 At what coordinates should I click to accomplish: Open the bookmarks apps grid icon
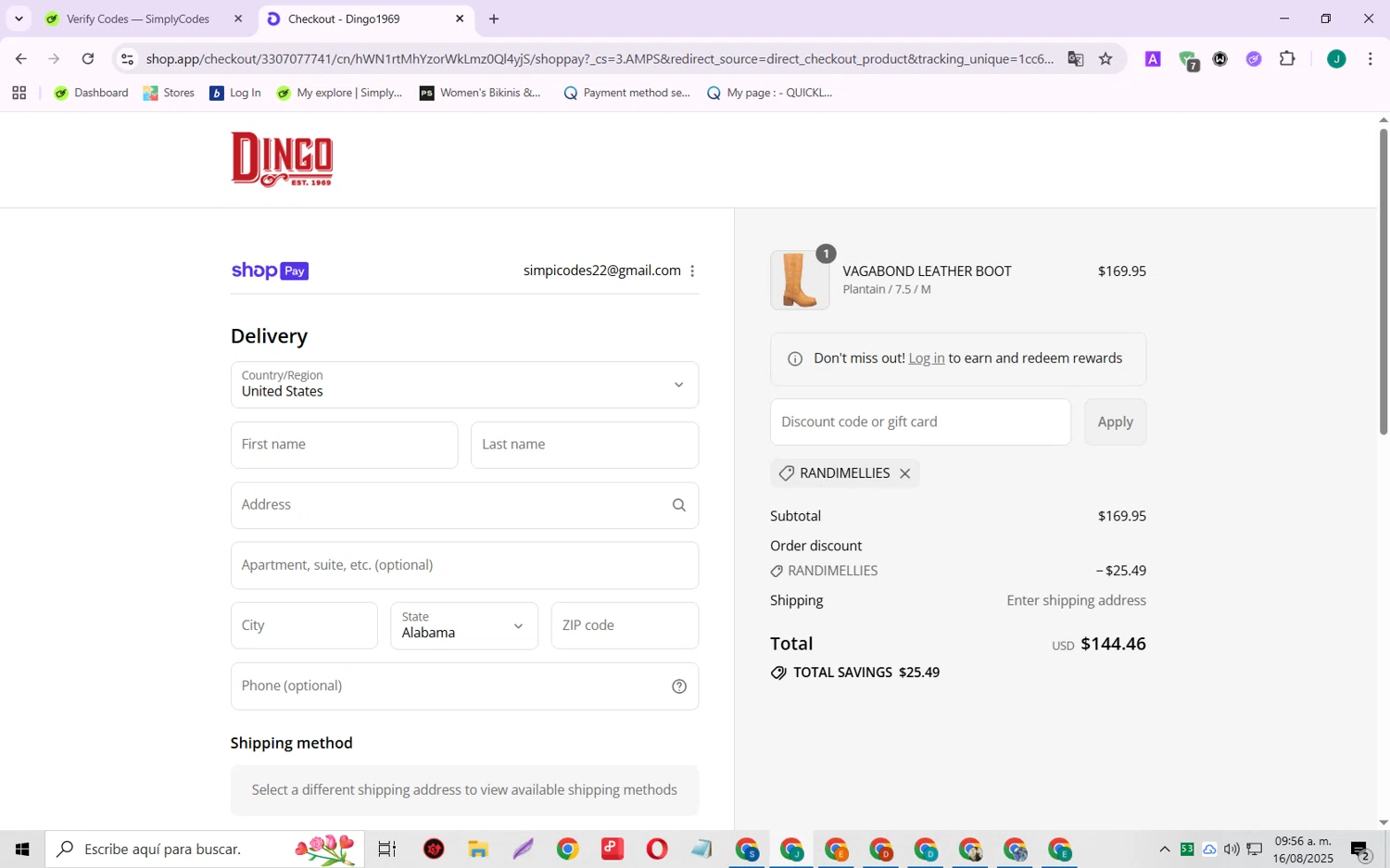19,93
